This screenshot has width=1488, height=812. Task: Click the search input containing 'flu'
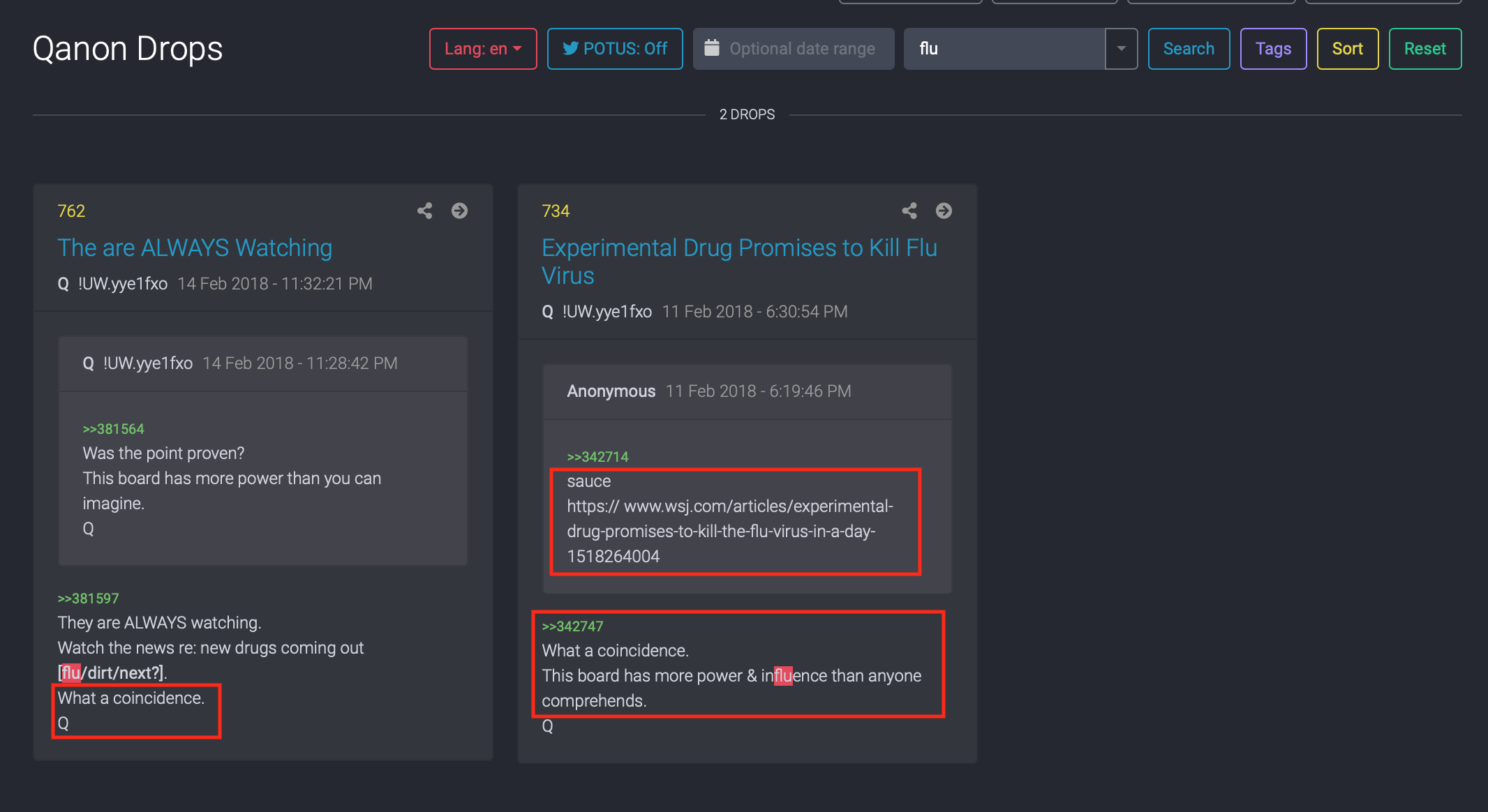pos(1004,49)
